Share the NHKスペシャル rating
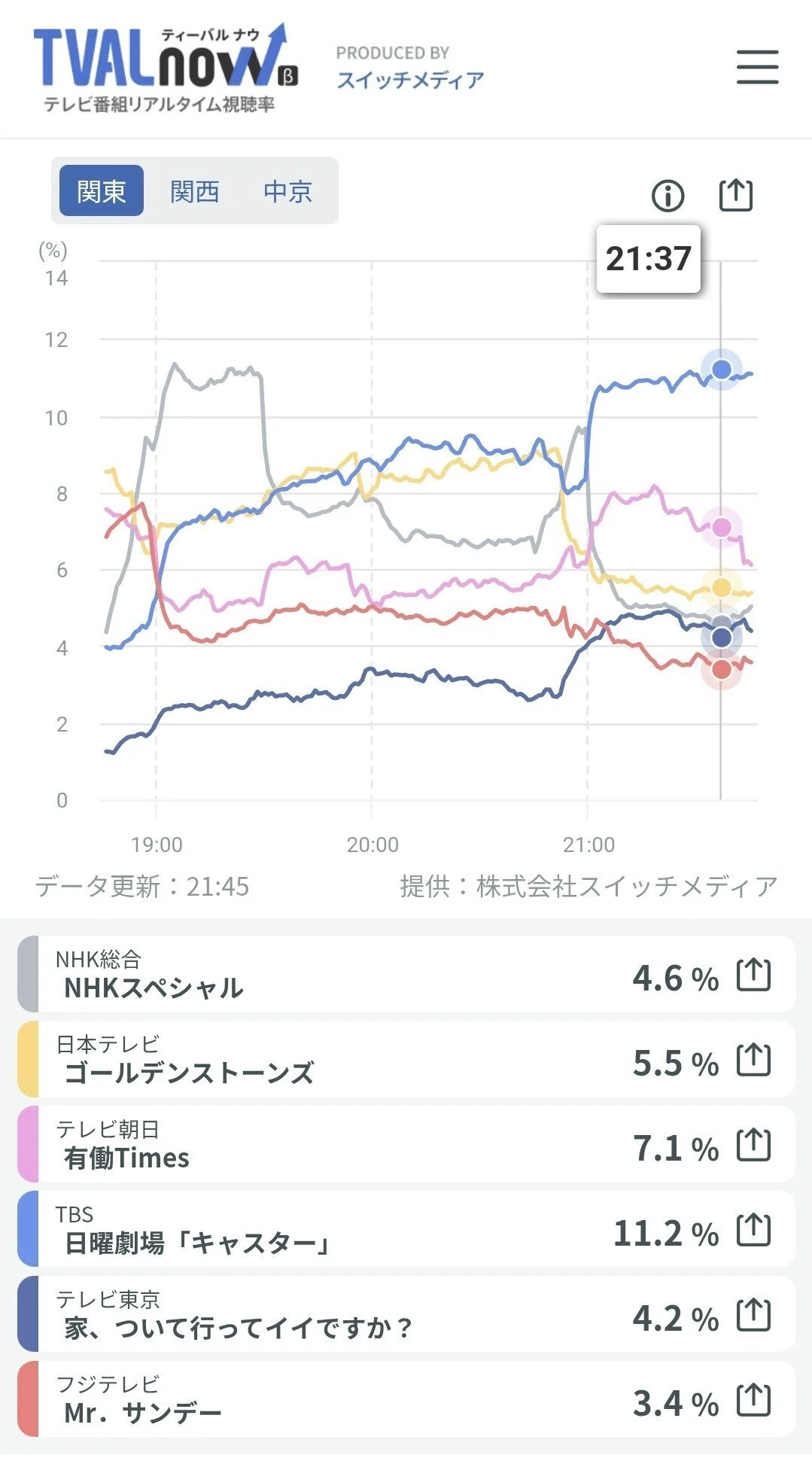 tap(753, 975)
